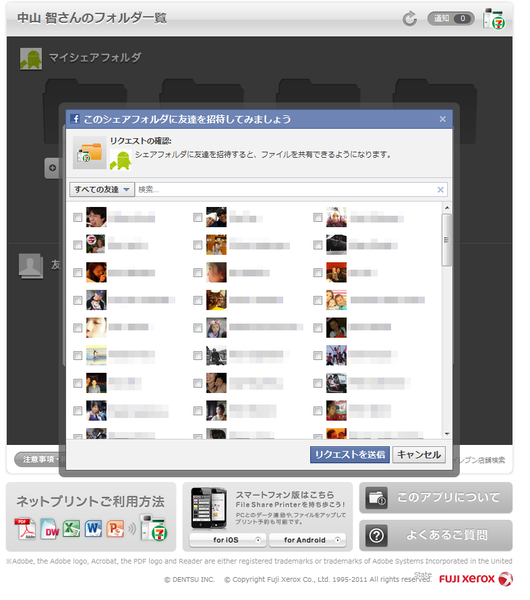Viewport: 530px width, 600px height.
Task: Check the second friend in the left column
Action: pyautogui.click(x=78, y=245)
